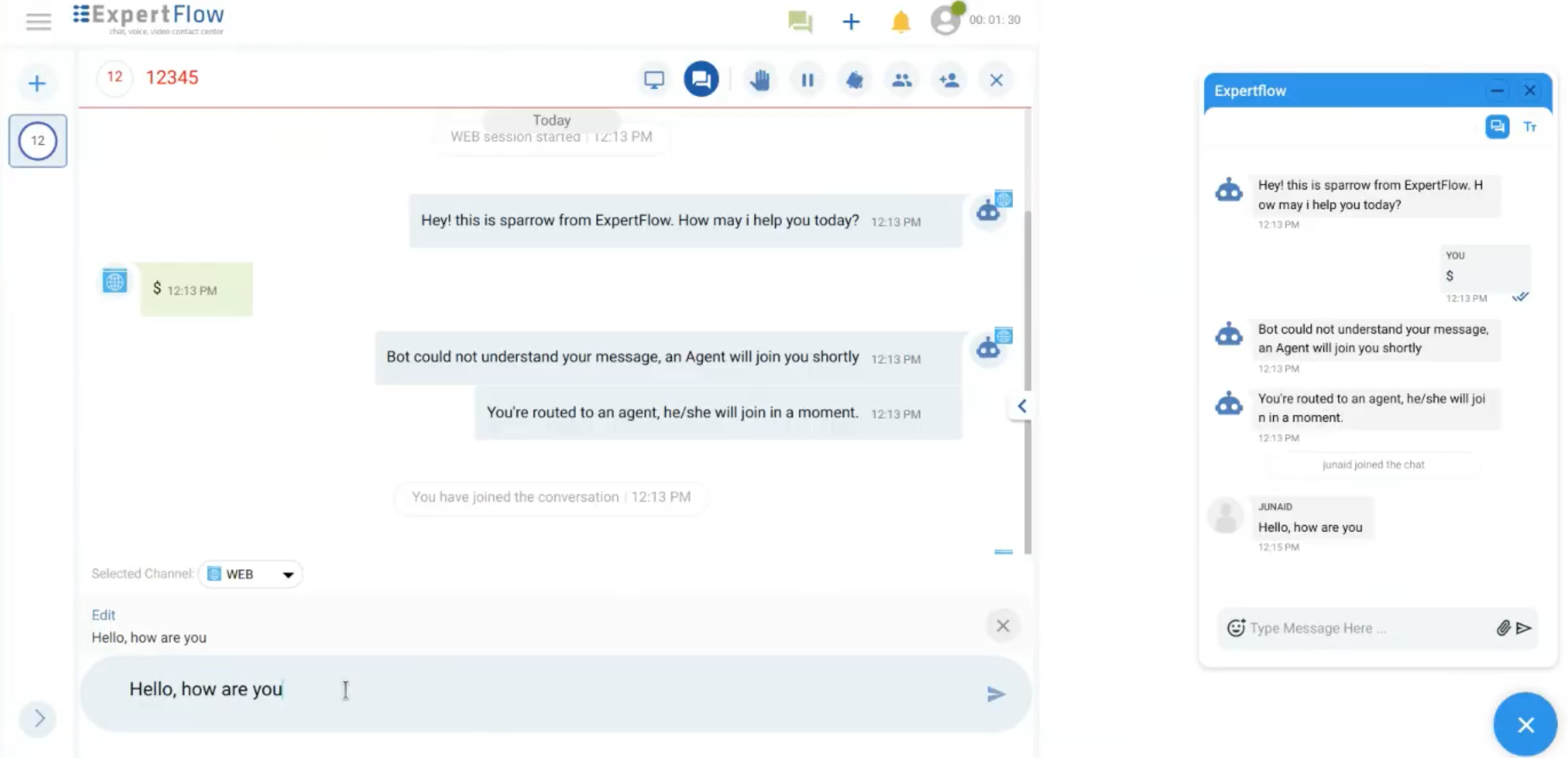Raise hand in the conversation toolbar
Viewport: 1568px width, 758px height.
tap(760, 79)
